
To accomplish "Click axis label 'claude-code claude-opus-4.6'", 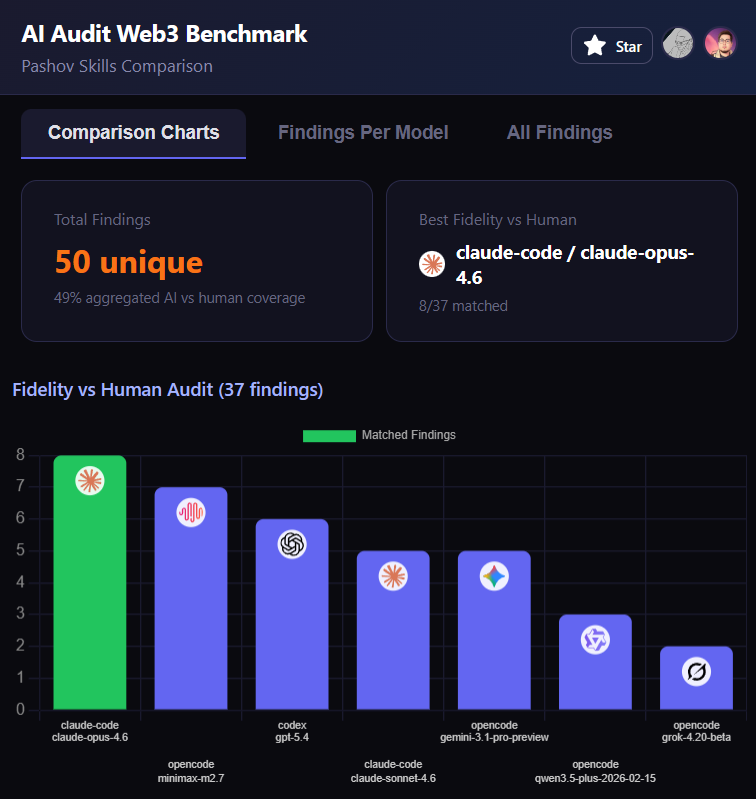I will (90, 731).
